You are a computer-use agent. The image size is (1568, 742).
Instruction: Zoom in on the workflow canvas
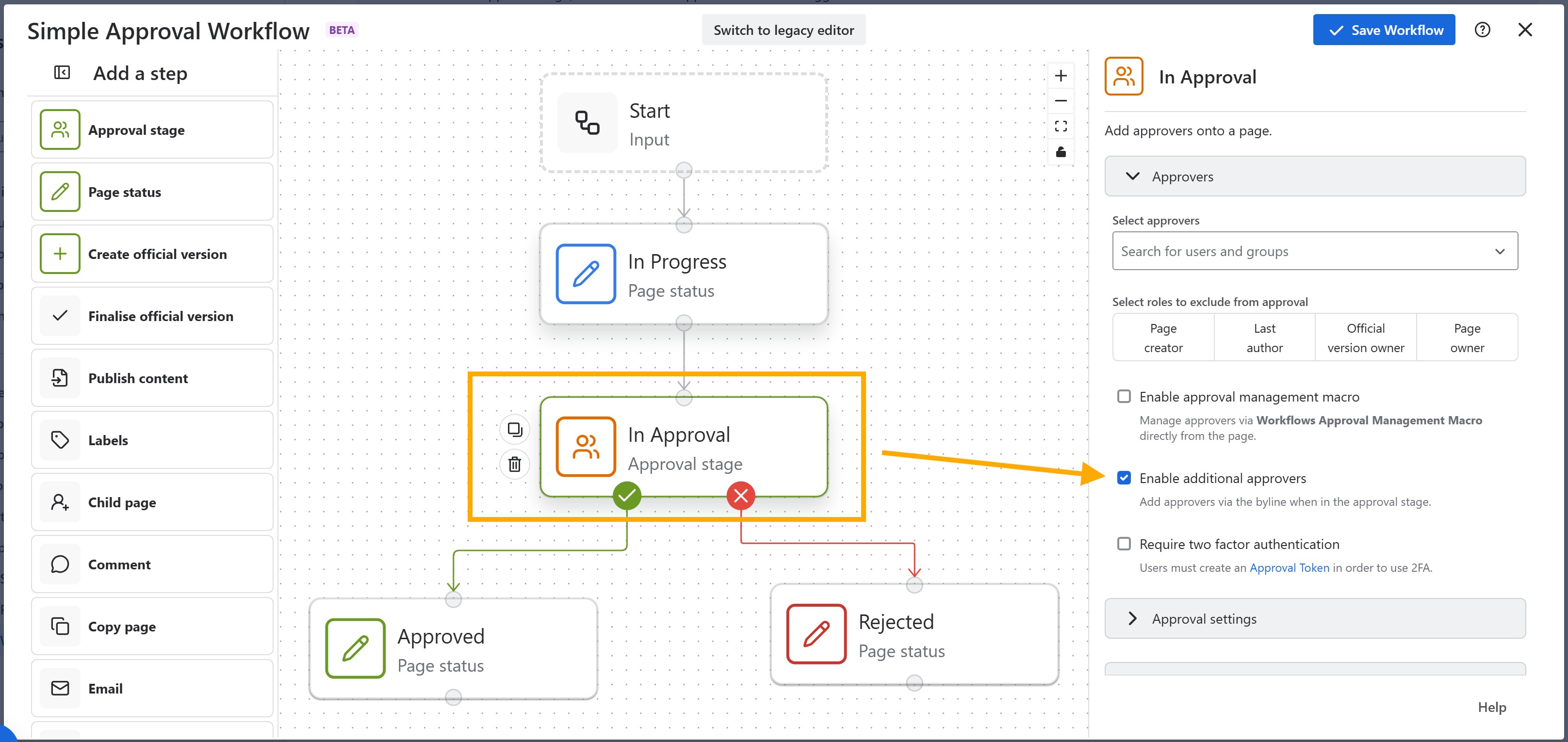pos(1061,76)
